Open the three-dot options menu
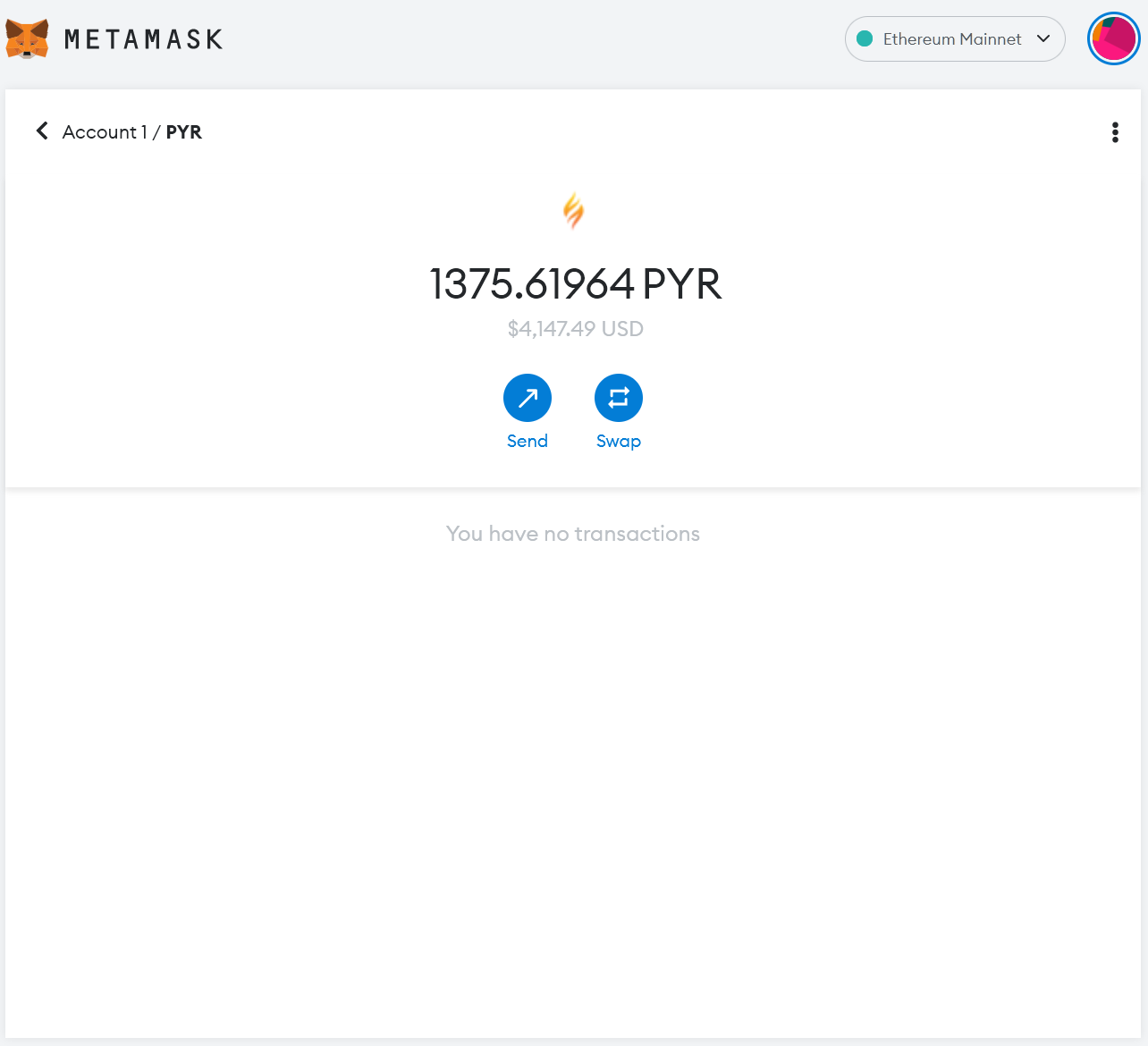Image resolution: width=1148 pixels, height=1046 pixels. click(1115, 131)
